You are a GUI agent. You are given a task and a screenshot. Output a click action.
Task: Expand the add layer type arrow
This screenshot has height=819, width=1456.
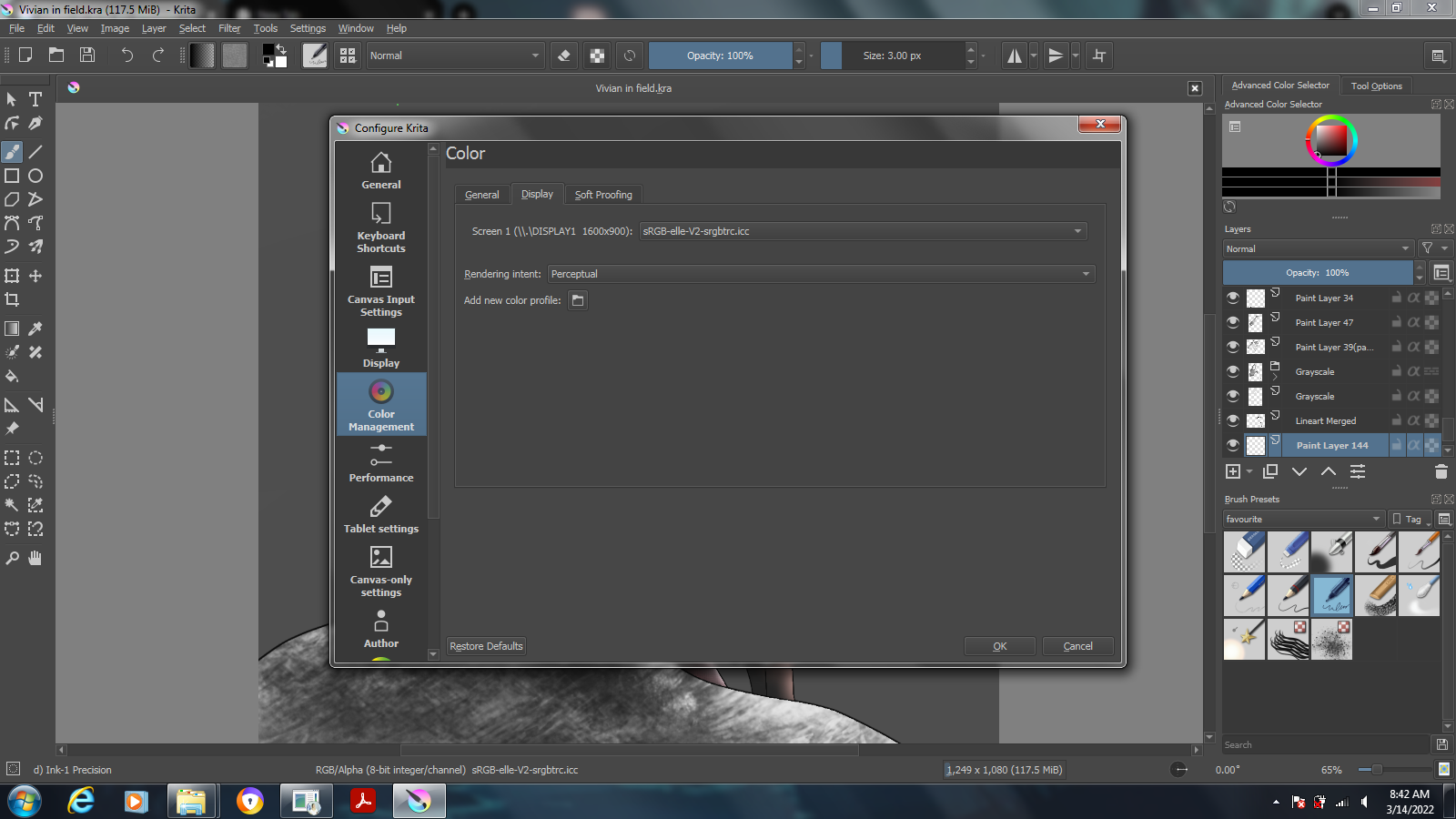(x=1249, y=471)
